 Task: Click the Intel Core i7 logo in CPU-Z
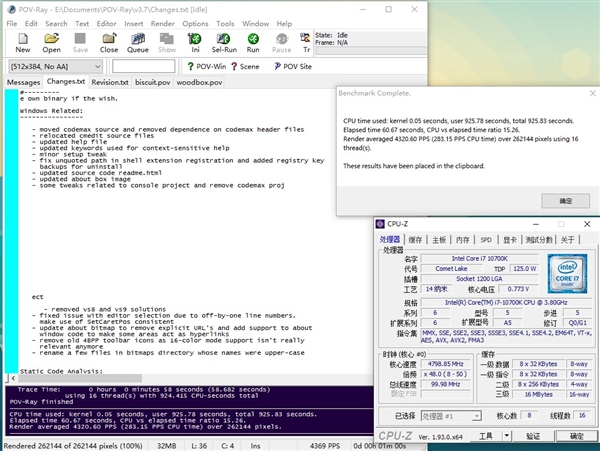(567, 274)
